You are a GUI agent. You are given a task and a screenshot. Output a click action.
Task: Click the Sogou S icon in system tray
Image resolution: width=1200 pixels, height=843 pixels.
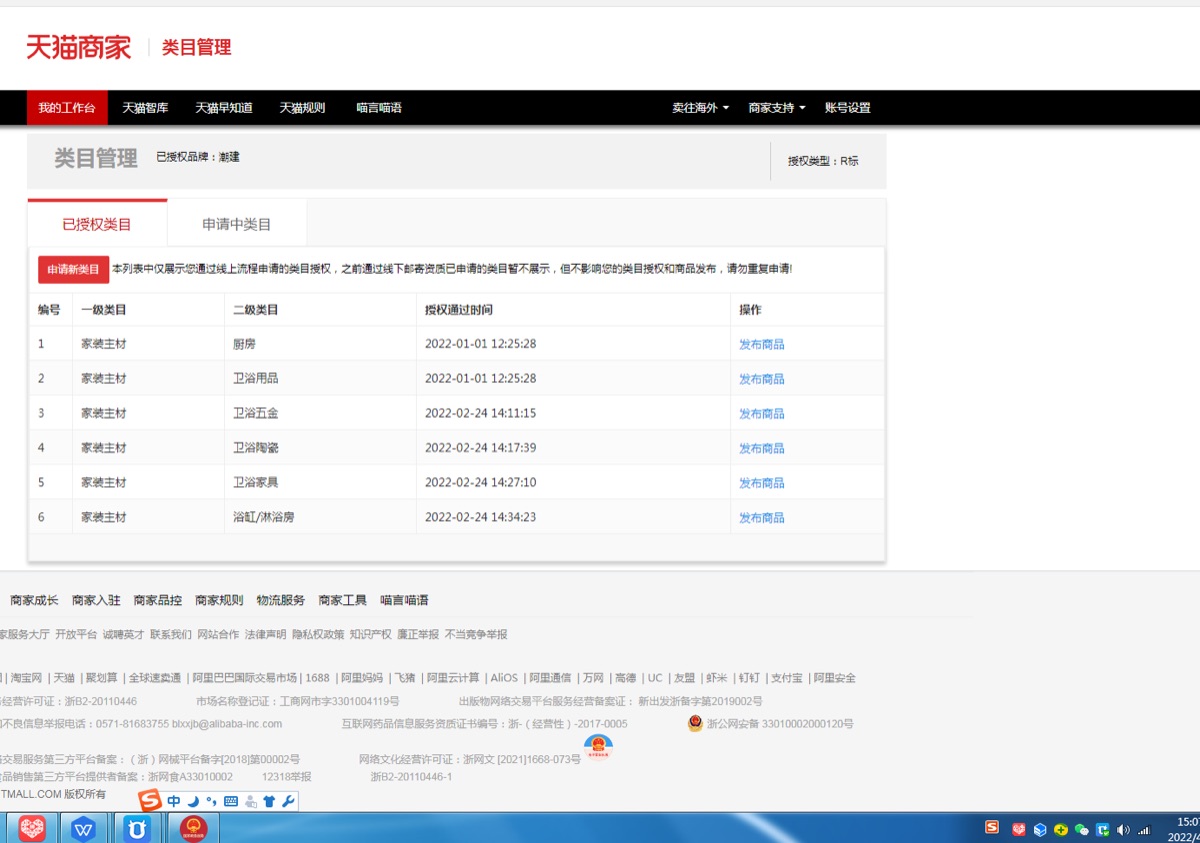(992, 828)
